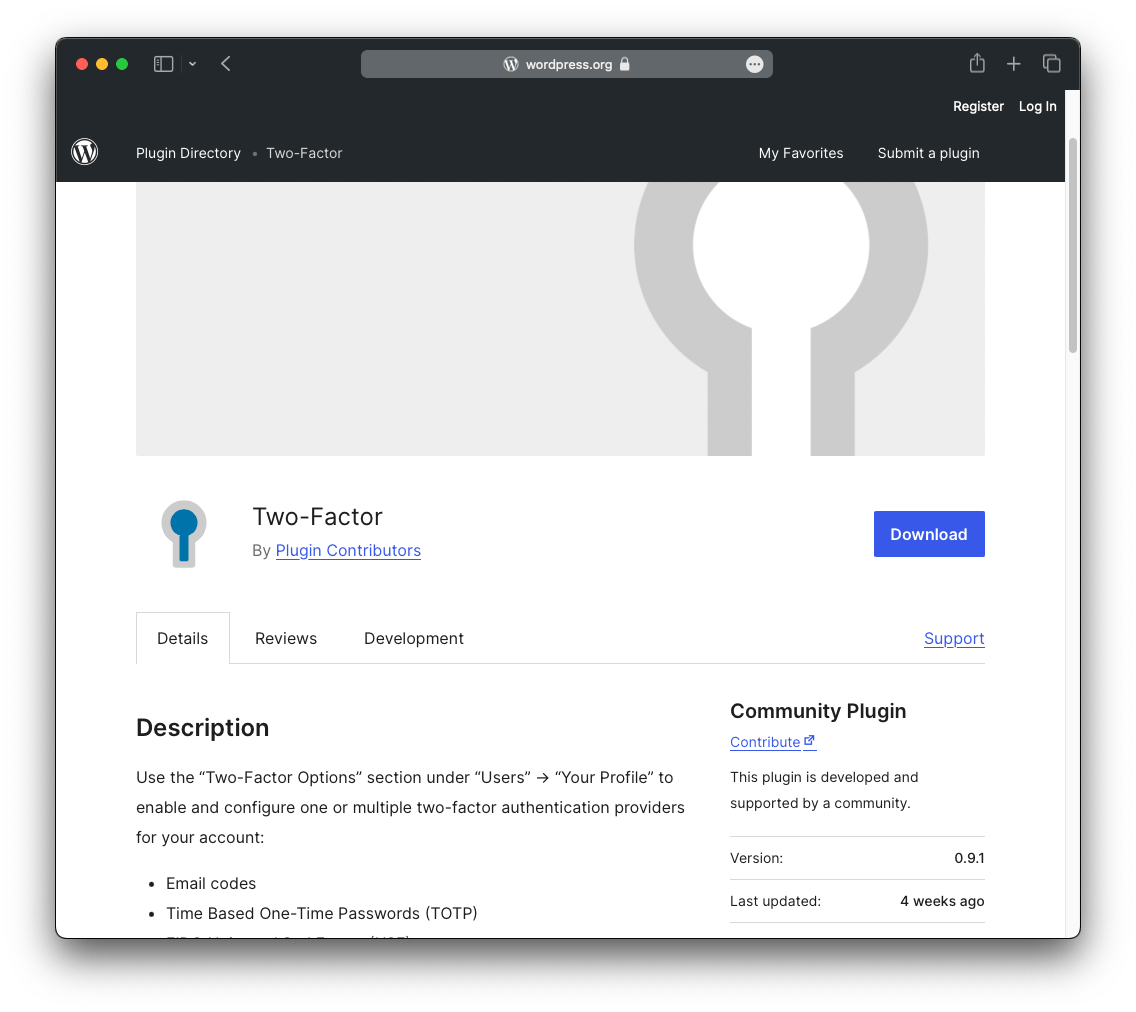
Task: Open the sidebar options chevron
Action: coord(191,63)
